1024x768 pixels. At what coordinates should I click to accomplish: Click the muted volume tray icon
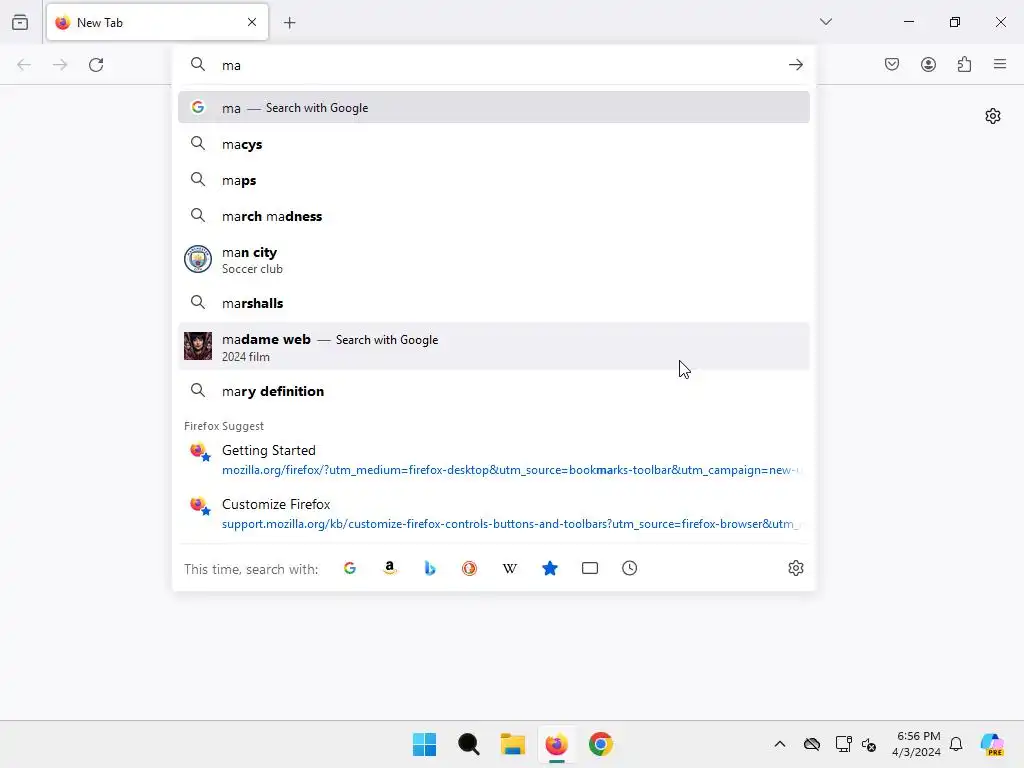tap(869, 744)
